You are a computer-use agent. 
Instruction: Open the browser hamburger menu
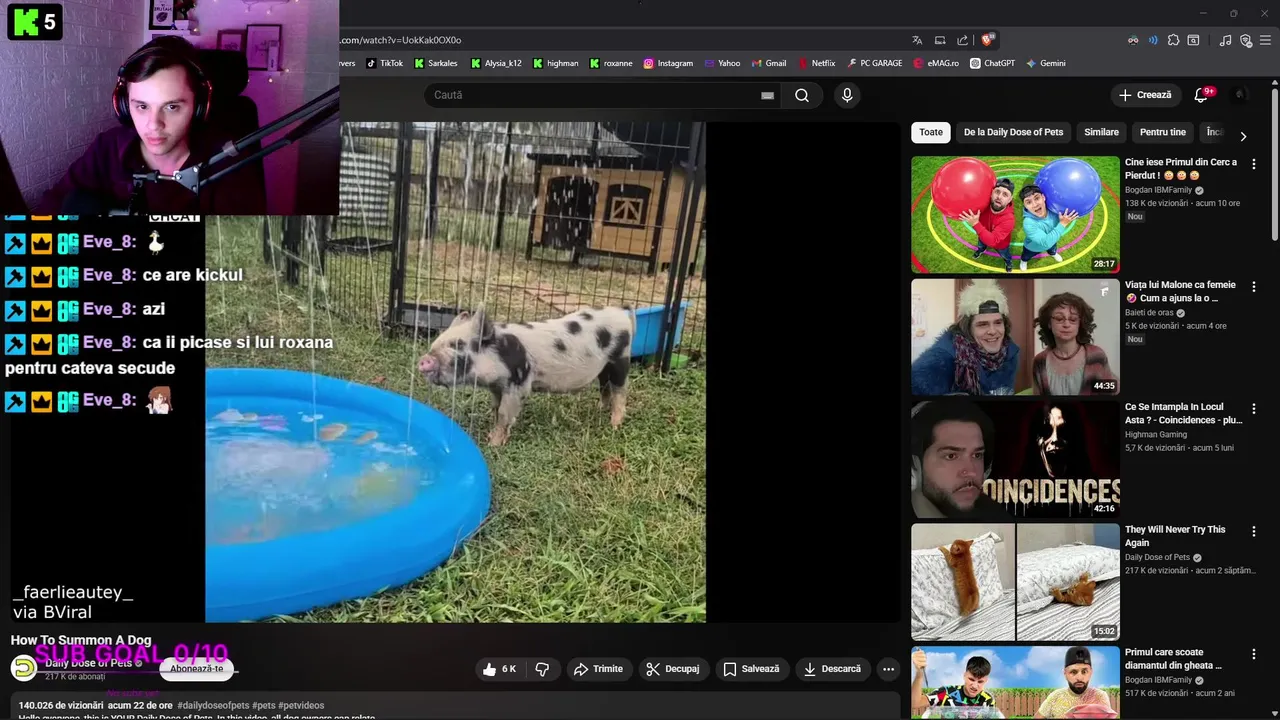pos(1267,40)
